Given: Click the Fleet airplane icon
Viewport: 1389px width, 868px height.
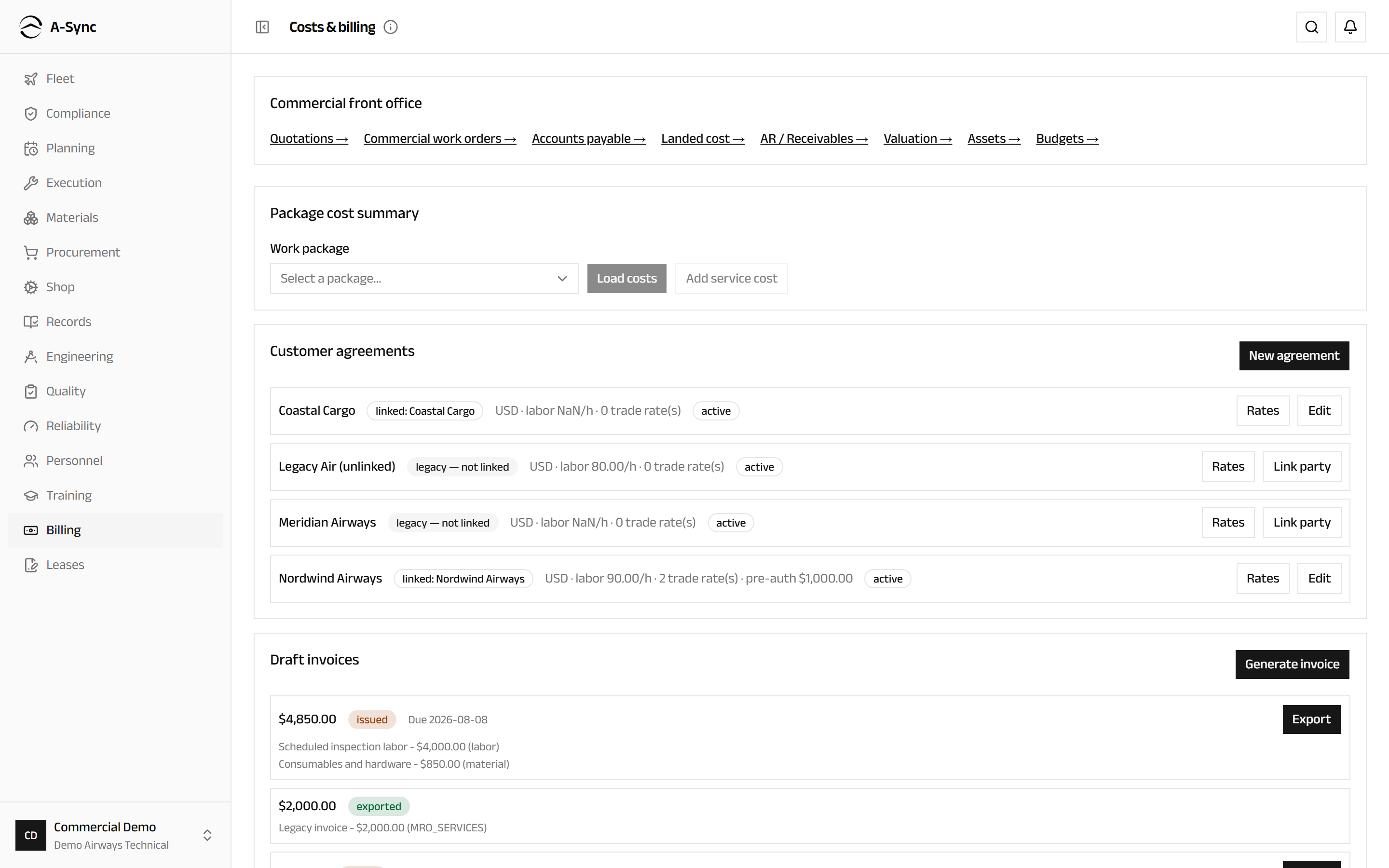Looking at the screenshot, I should click(31, 79).
